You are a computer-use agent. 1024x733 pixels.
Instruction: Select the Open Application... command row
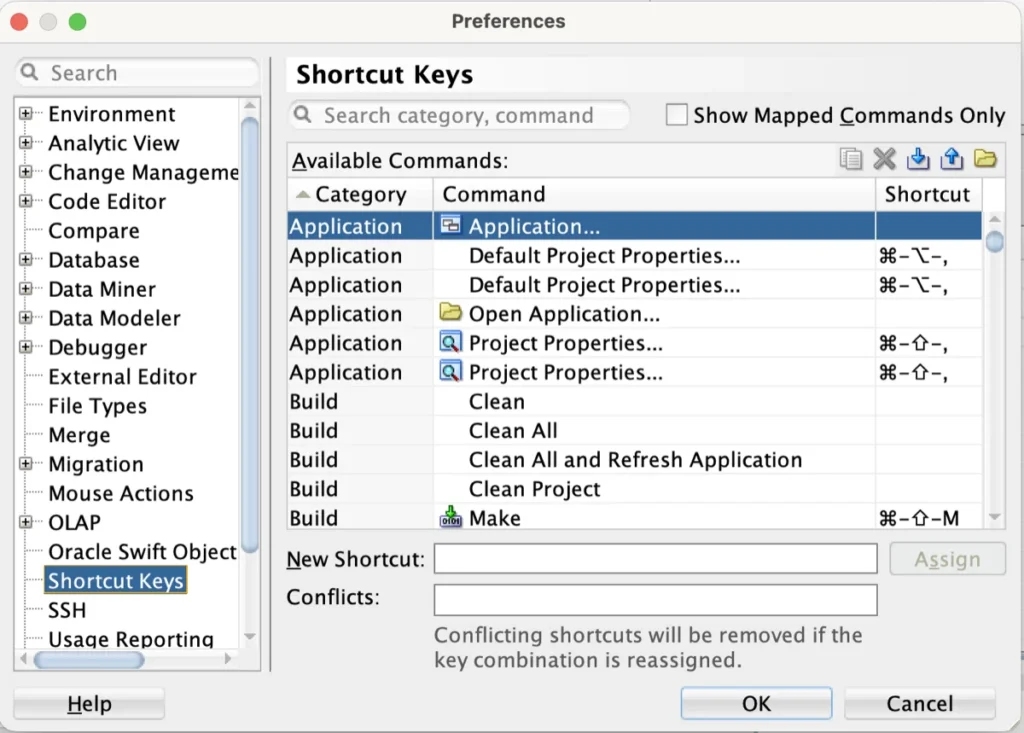[634, 314]
